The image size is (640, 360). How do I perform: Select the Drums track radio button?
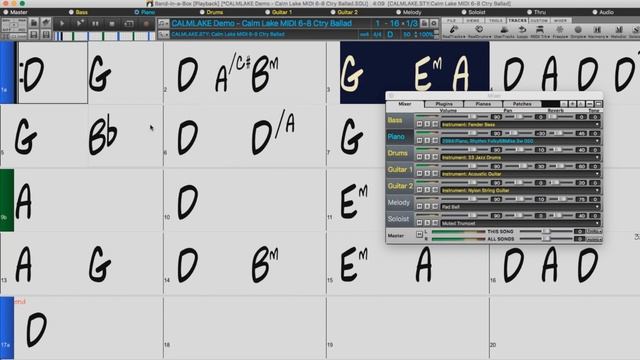pos(202,12)
